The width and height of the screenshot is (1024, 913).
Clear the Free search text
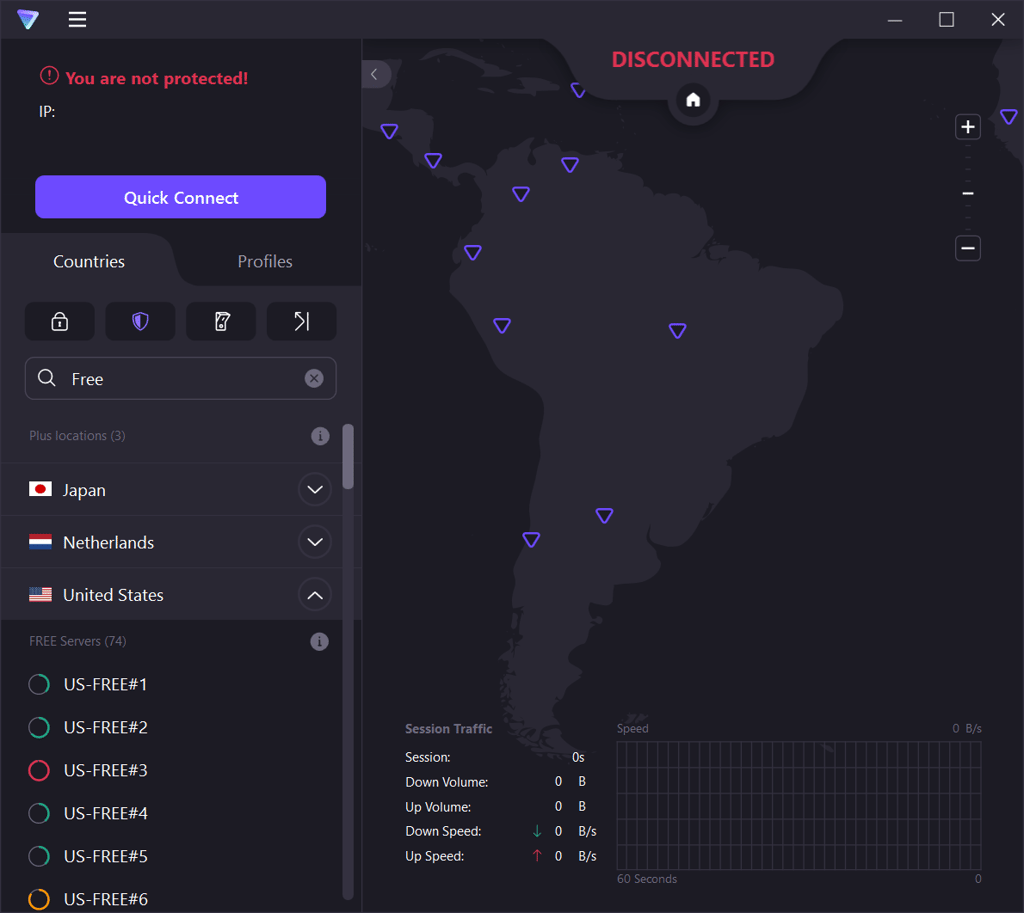pyautogui.click(x=314, y=378)
